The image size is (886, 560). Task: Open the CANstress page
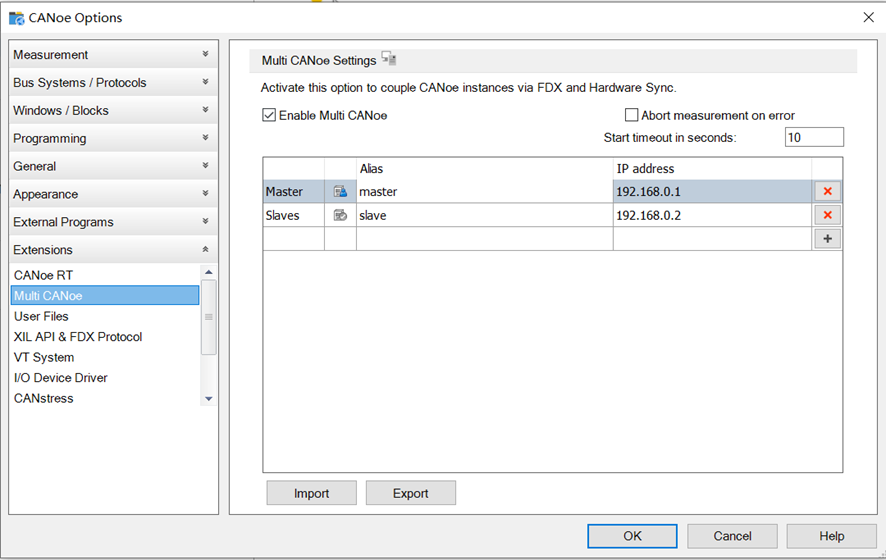(105, 398)
